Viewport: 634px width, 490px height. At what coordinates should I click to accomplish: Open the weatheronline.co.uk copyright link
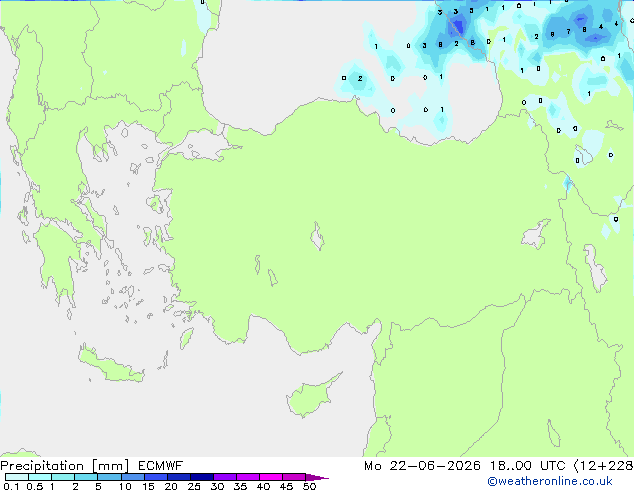pyautogui.click(x=549, y=481)
